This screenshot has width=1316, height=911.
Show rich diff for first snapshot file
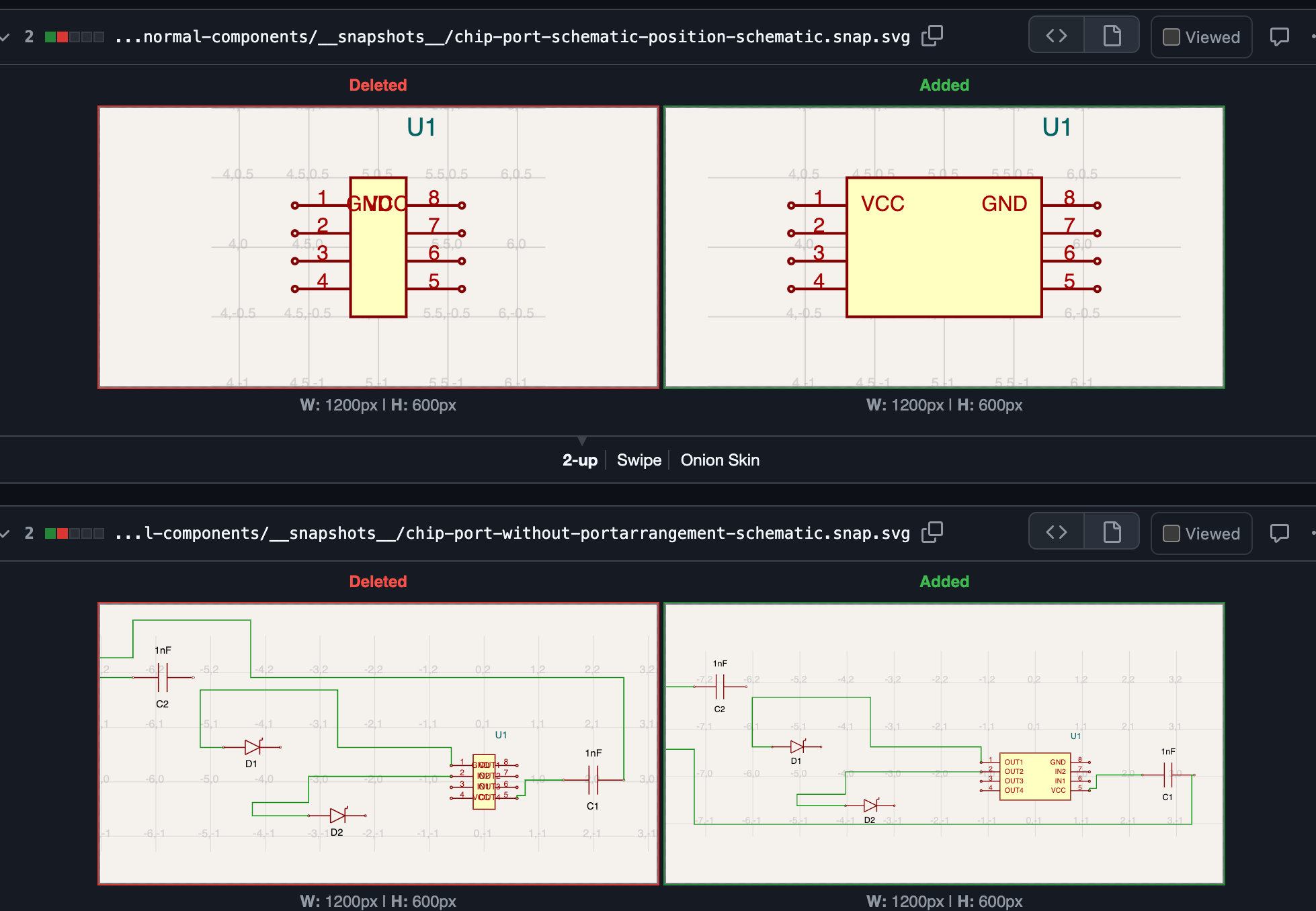coord(1112,36)
